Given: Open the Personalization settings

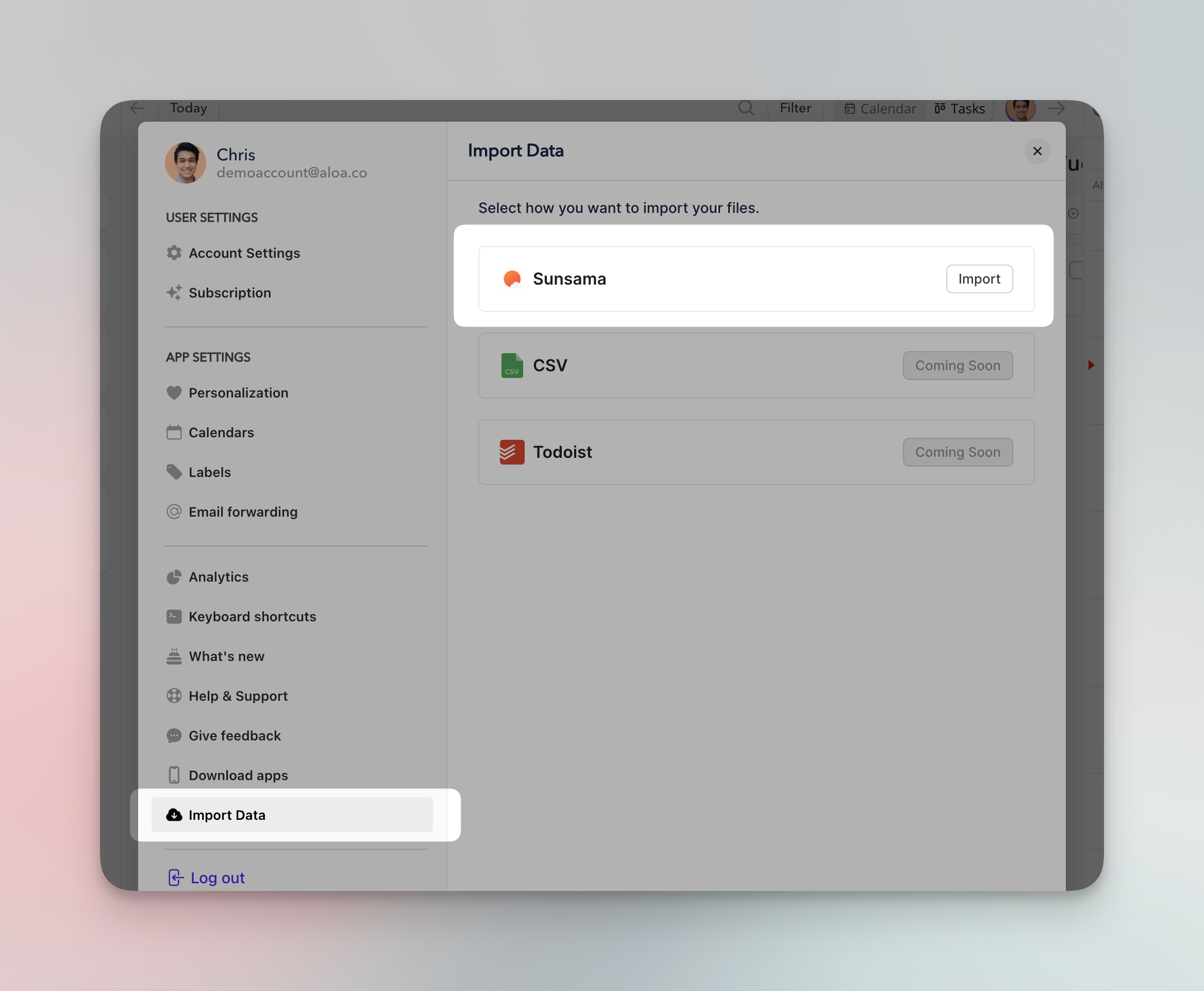Looking at the screenshot, I should pos(238,393).
